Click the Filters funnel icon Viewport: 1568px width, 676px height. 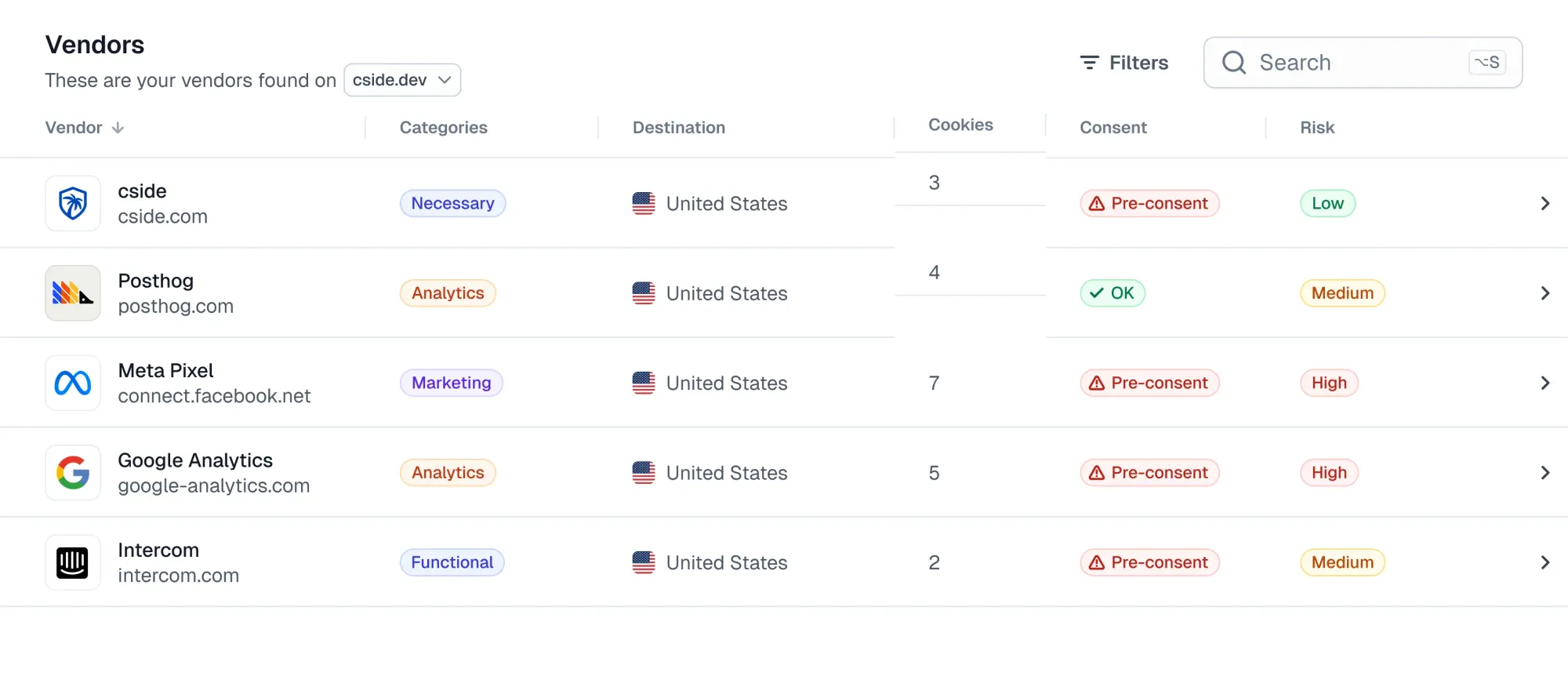[1089, 62]
